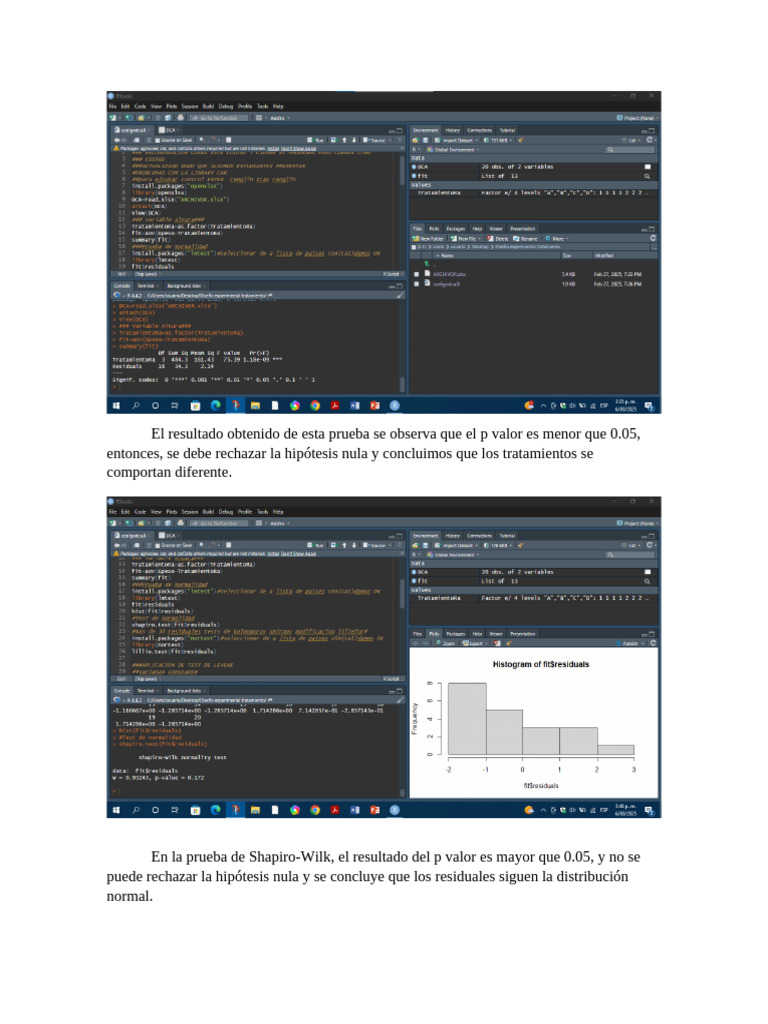Screen dimensions: 768x1024
Task: Select the Terminal tab in the upper RStudio screenshot
Action: pyautogui.click(x=145, y=286)
